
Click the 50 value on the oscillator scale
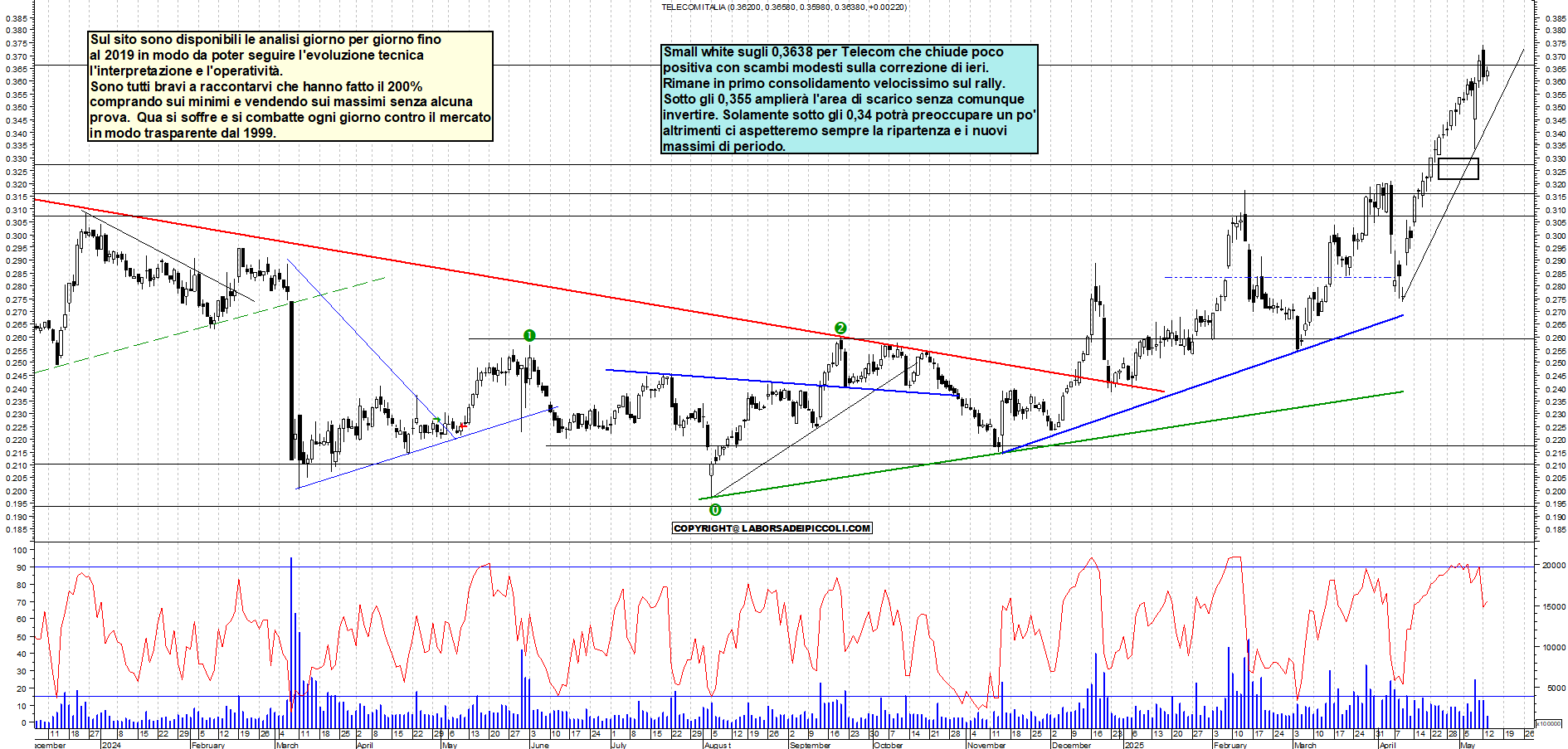pos(22,637)
